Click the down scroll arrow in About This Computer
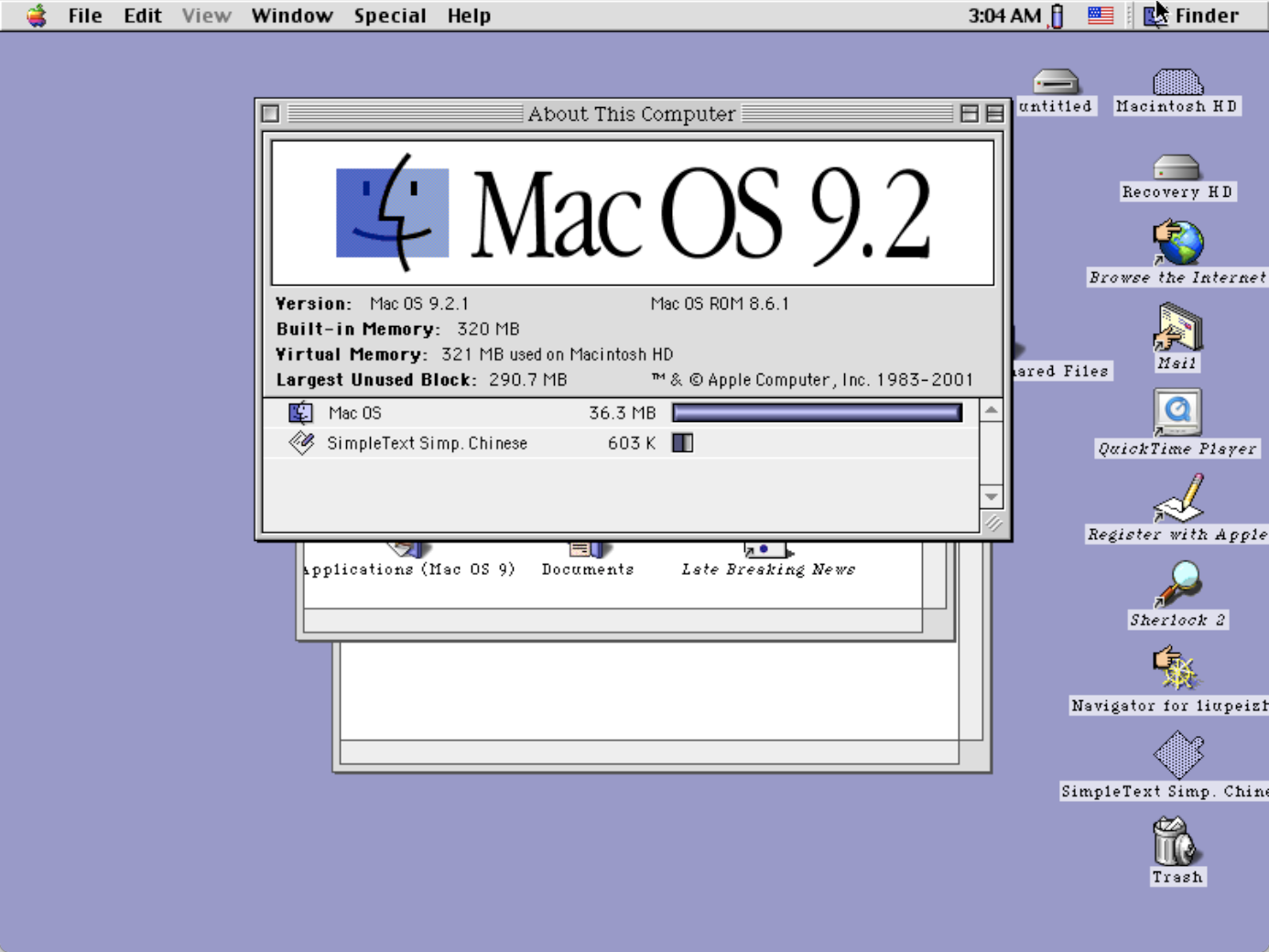This screenshot has width=1269, height=952. pyautogui.click(x=992, y=496)
